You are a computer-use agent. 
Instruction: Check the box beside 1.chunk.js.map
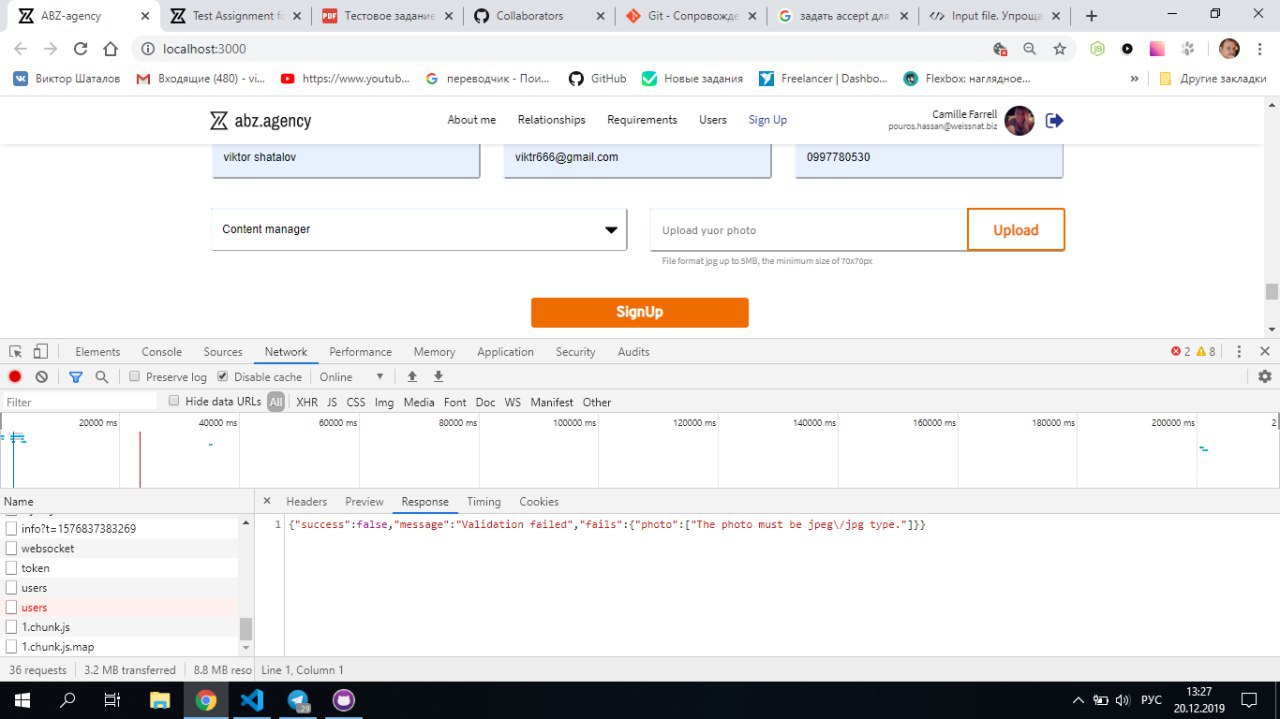[x=12, y=647]
